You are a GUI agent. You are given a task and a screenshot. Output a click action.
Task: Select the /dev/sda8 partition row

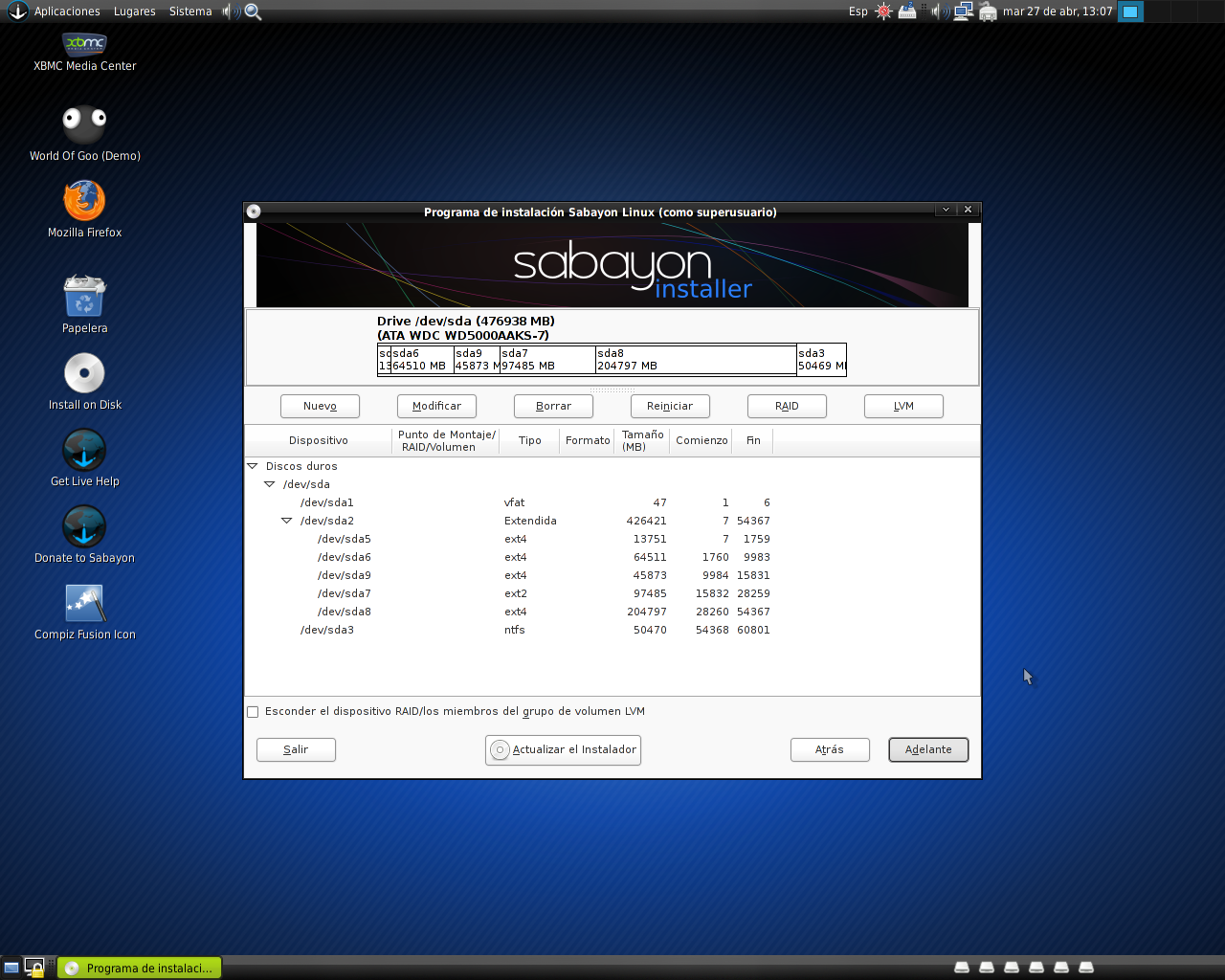click(x=612, y=612)
